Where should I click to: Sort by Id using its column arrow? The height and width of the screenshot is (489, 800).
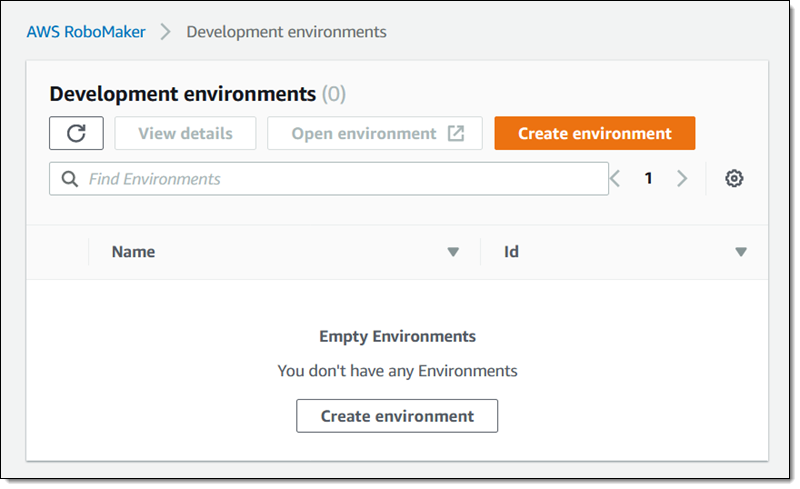click(x=741, y=252)
